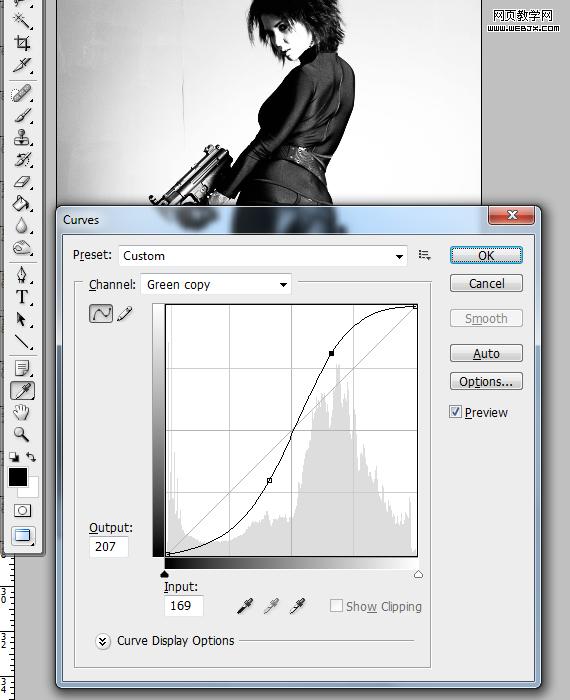The width and height of the screenshot is (570, 700).
Task: Activate pencil draw curve mode
Action: tap(125, 313)
